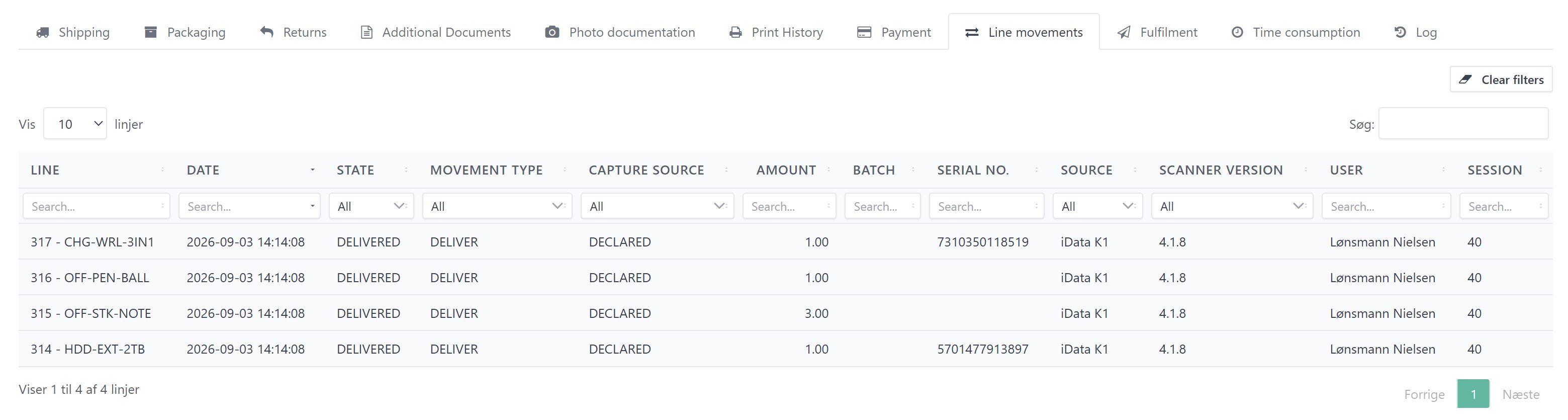Click the box icon next to Packaging

pyautogui.click(x=150, y=32)
